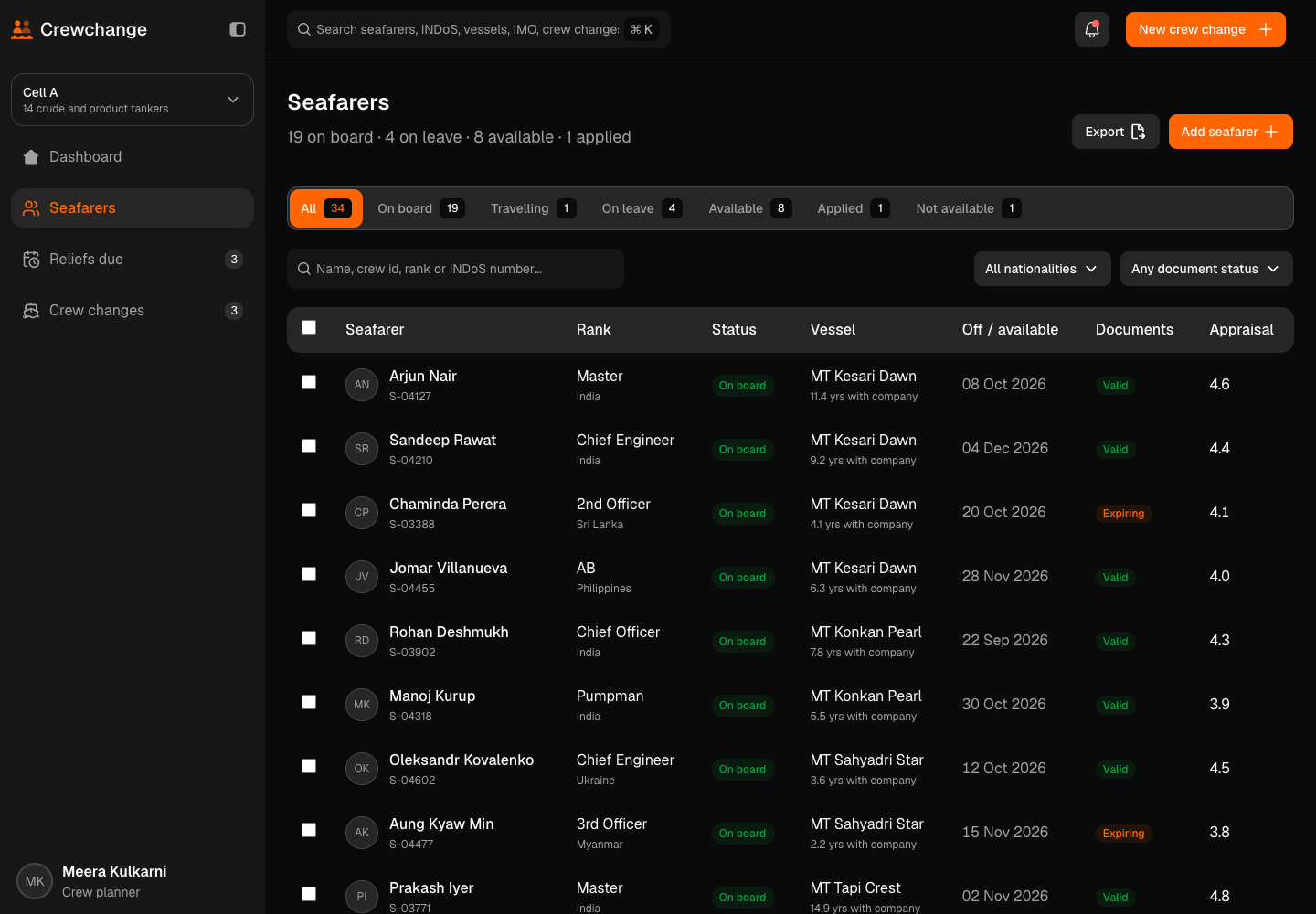Click the Export button
The image size is (1316, 914).
[x=1115, y=132]
